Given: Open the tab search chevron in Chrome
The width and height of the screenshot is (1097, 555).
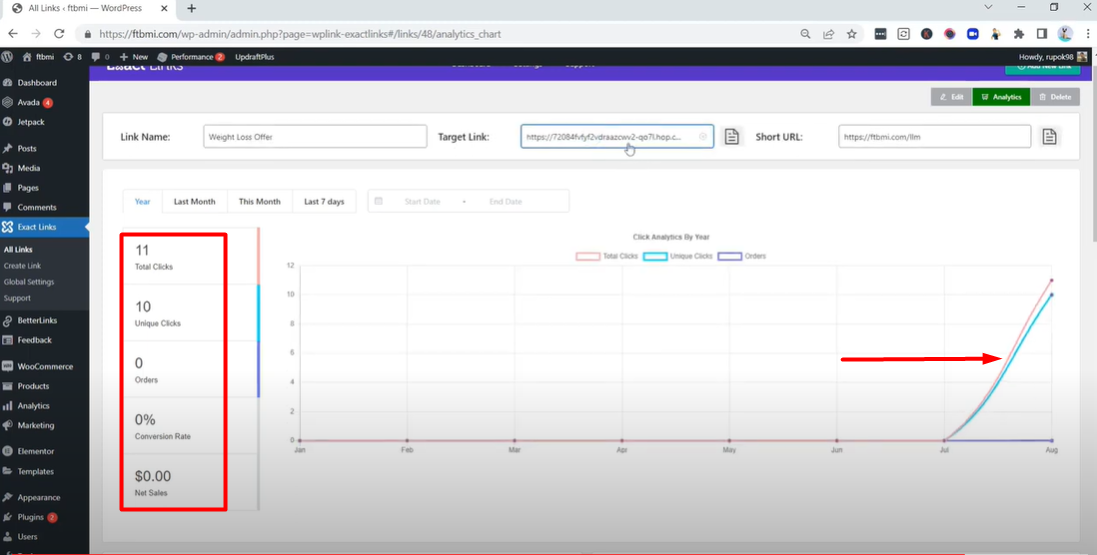Looking at the screenshot, I should pos(988,7).
